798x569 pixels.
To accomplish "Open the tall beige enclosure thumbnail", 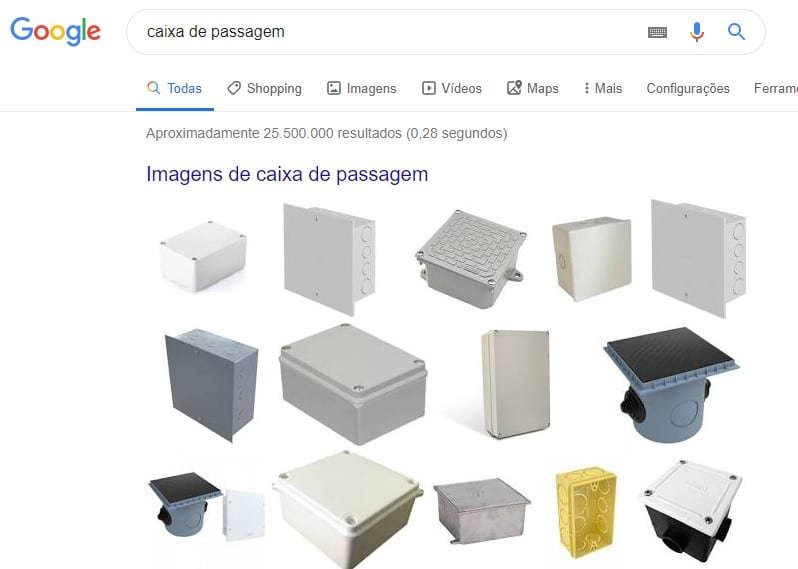I will tap(516, 384).
